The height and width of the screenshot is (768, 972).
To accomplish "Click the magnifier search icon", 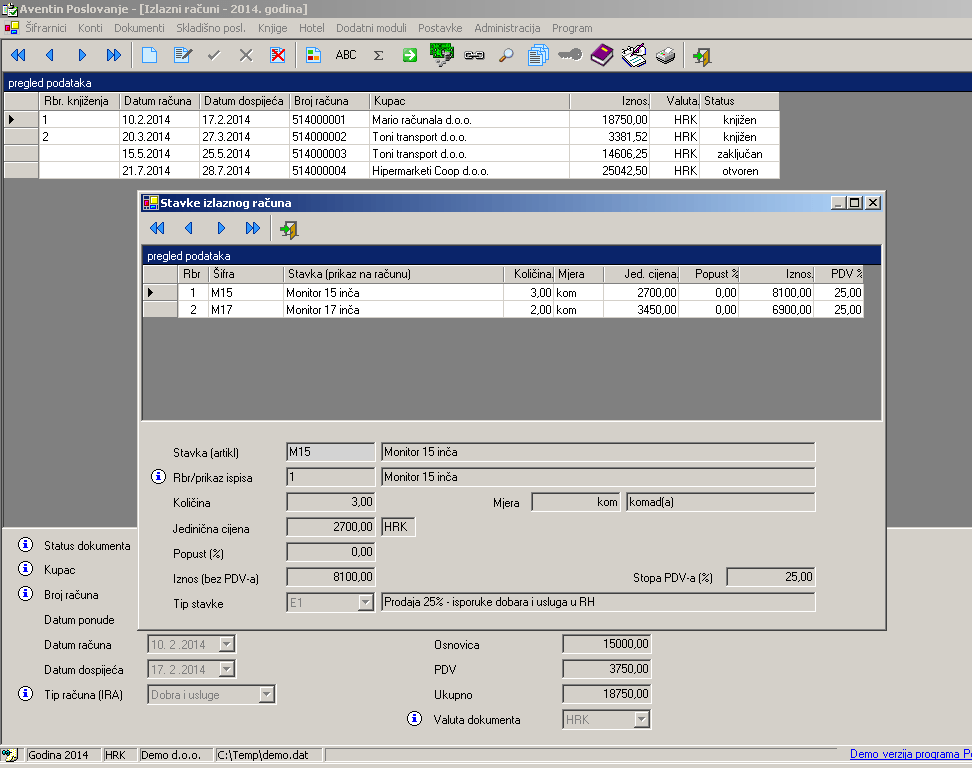I will click(x=506, y=55).
